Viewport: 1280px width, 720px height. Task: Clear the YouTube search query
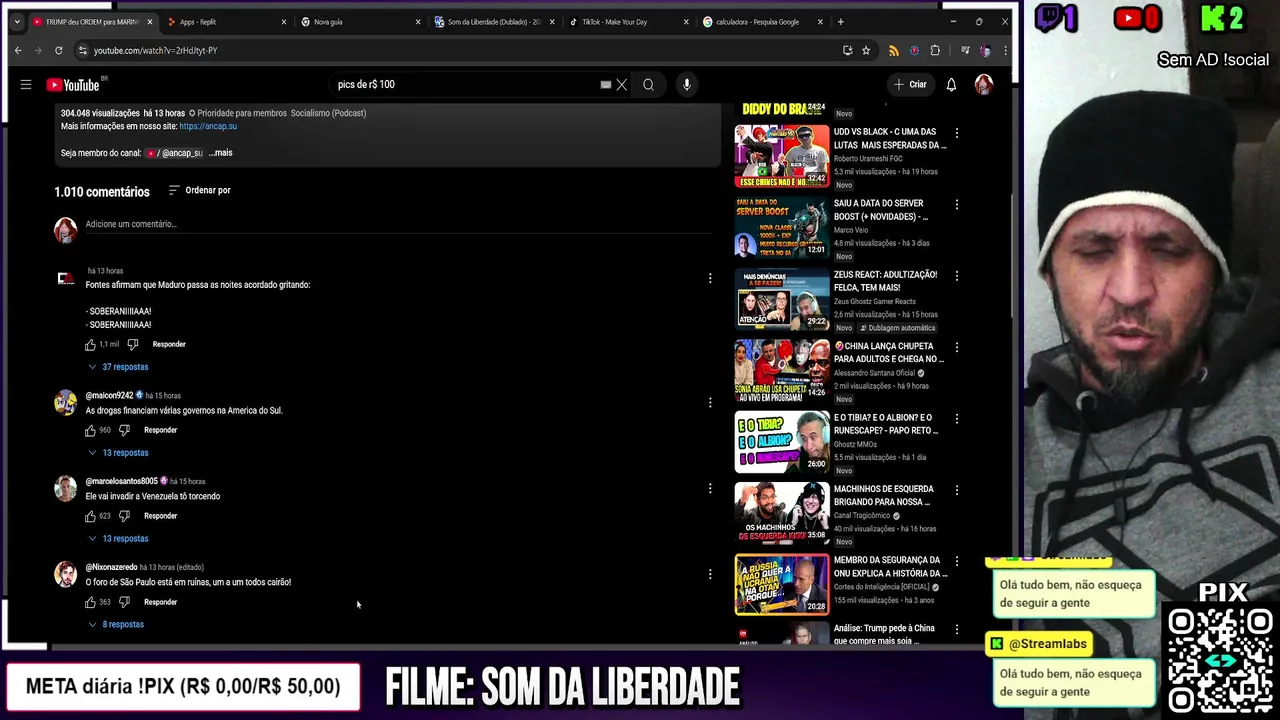point(621,85)
